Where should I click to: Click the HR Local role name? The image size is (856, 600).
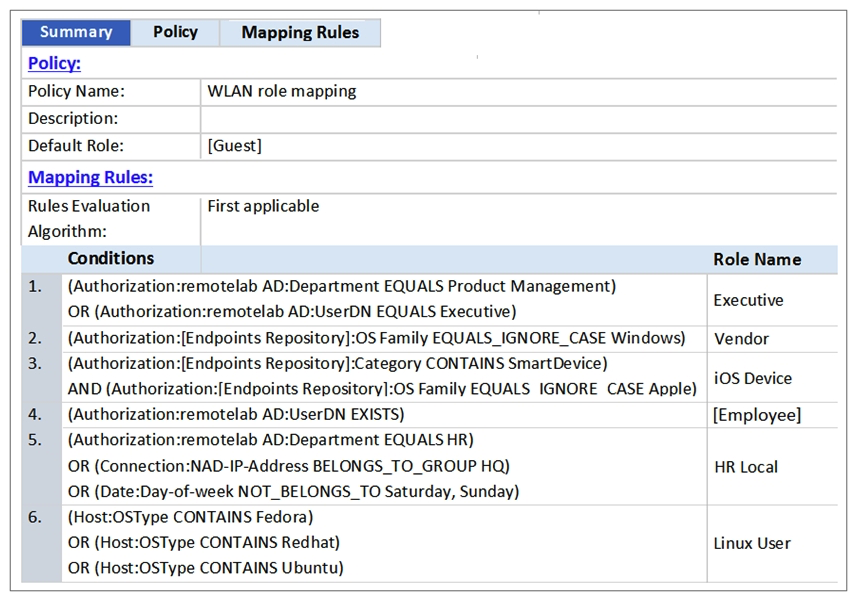tap(746, 467)
